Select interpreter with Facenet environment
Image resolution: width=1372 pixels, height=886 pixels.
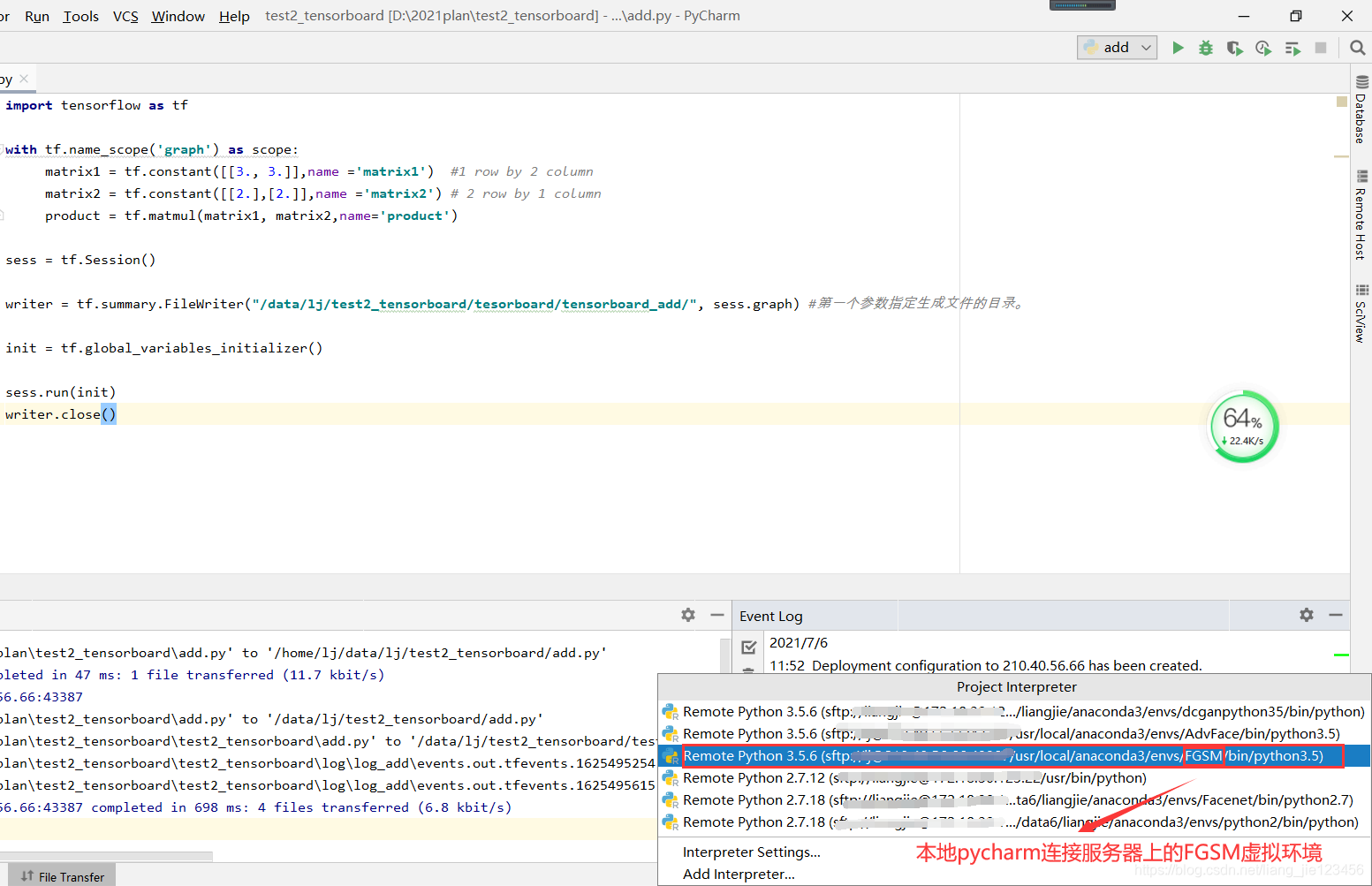(1014, 800)
